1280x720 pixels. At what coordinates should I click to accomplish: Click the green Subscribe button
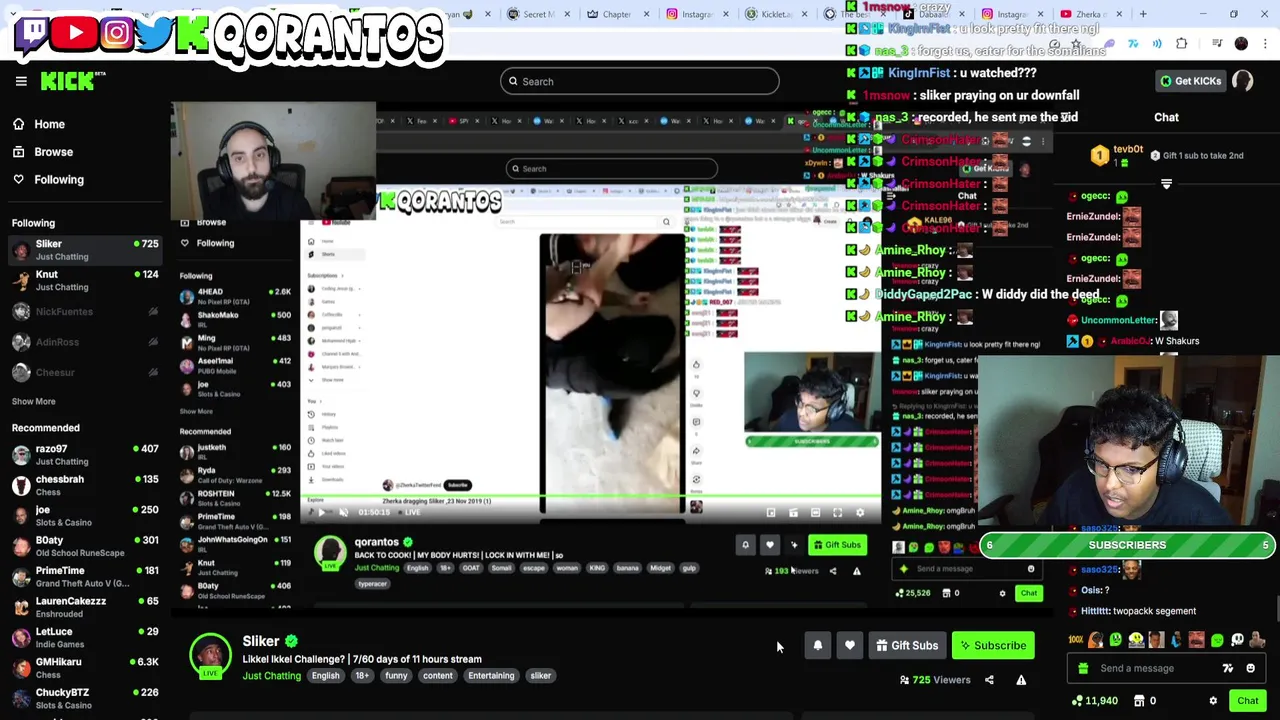click(x=993, y=646)
